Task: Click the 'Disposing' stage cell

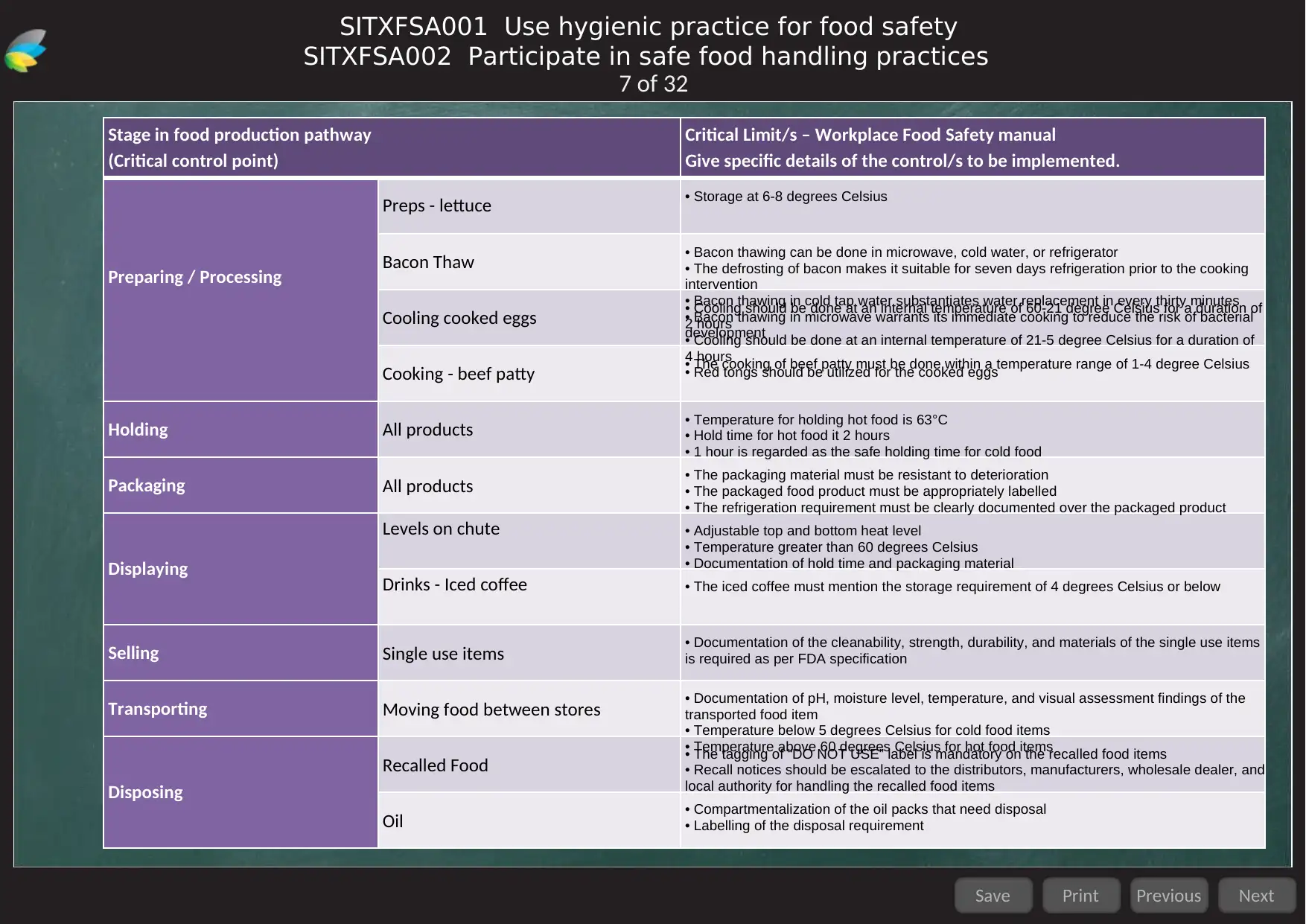Action: click(241, 792)
